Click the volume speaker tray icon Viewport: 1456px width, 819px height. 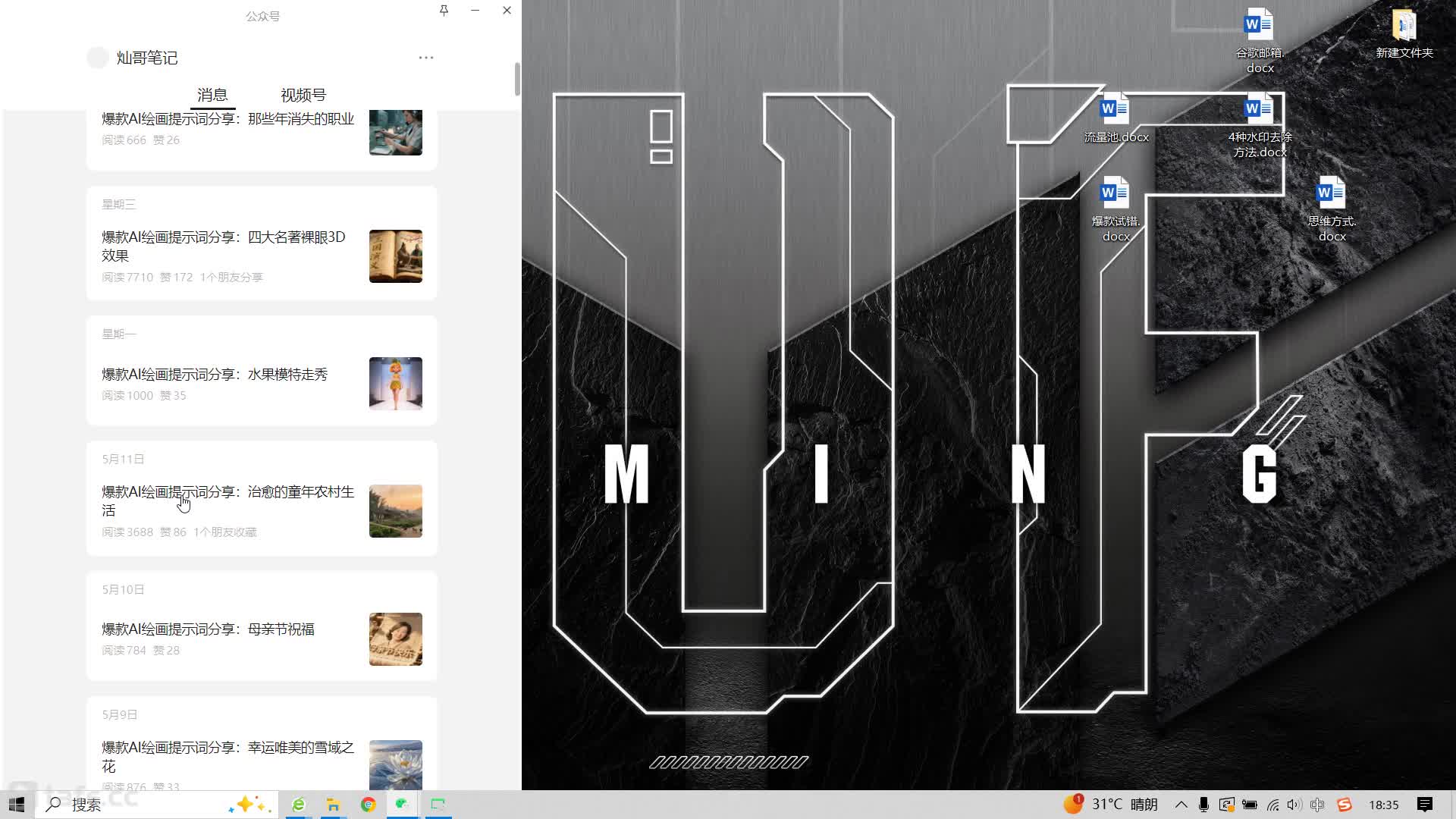[x=1294, y=805]
